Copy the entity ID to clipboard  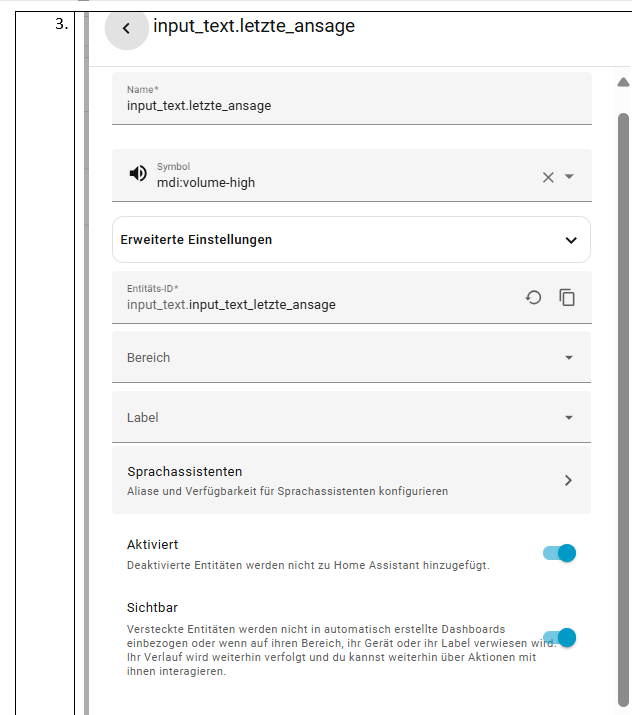(x=567, y=297)
